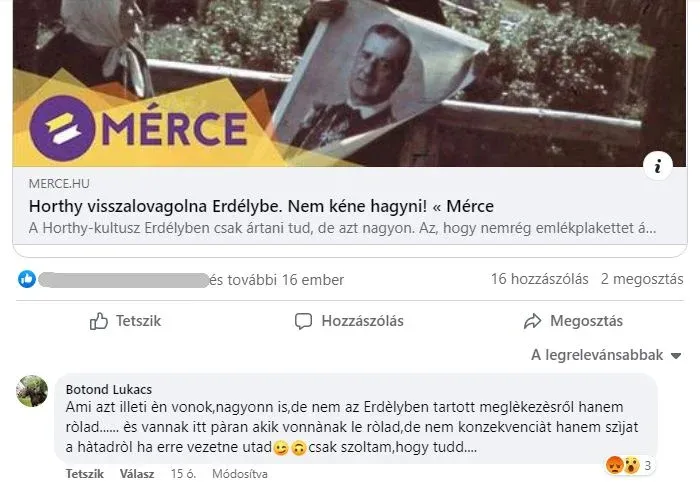Click the blue like reaction icon
700x488 pixels.
click(x=27, y=279)
